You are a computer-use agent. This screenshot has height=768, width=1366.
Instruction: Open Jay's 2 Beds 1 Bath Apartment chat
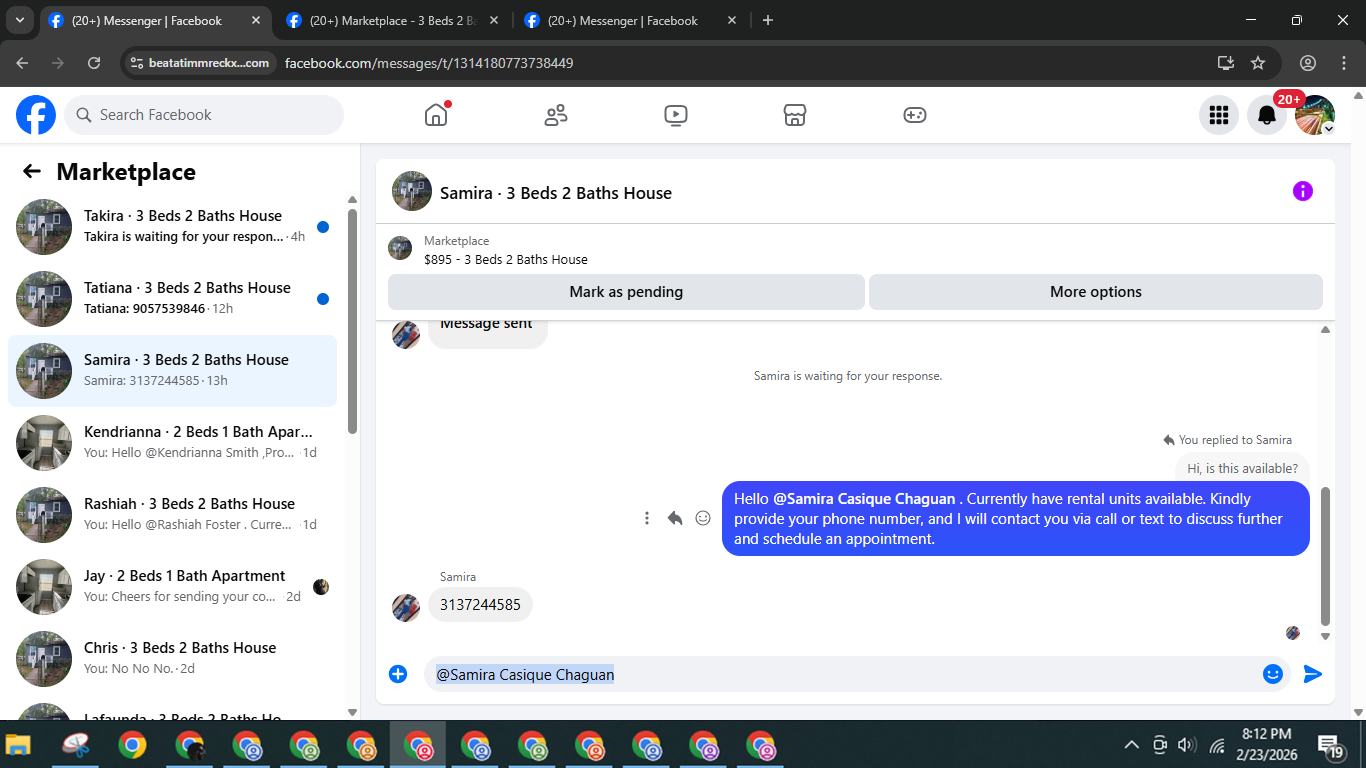pos(172,587)
